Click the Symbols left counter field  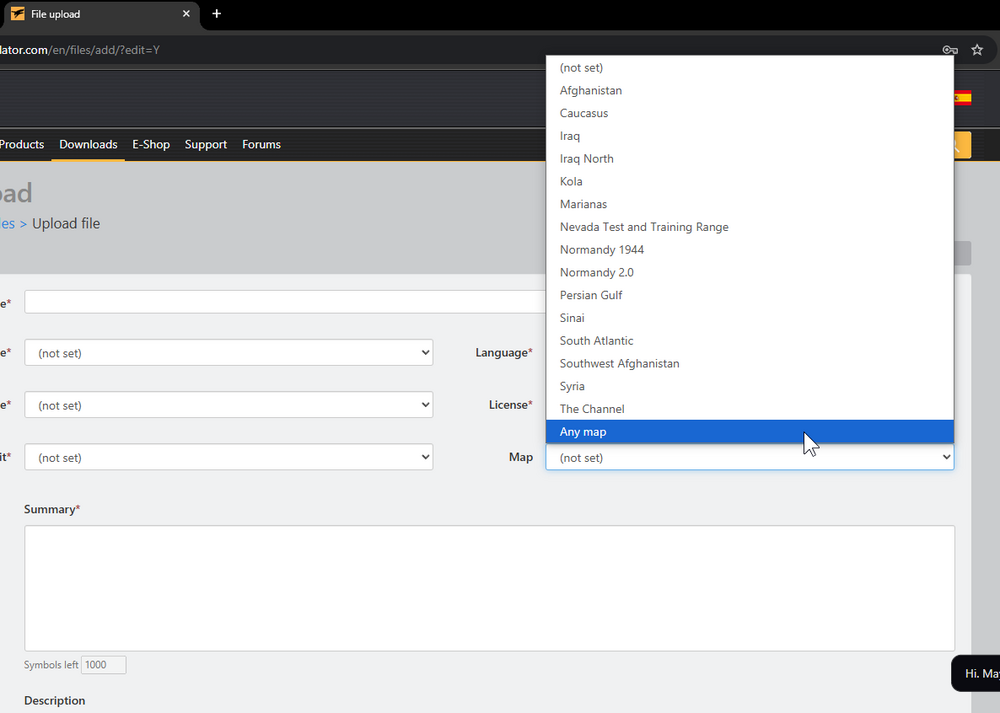[103, 665]
